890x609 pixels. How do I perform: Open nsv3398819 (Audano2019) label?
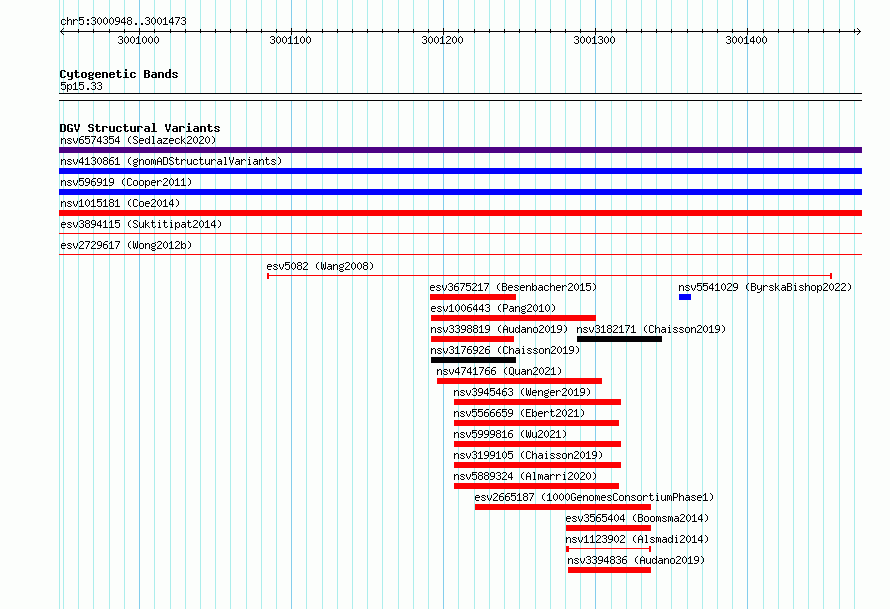click(499, 329)
